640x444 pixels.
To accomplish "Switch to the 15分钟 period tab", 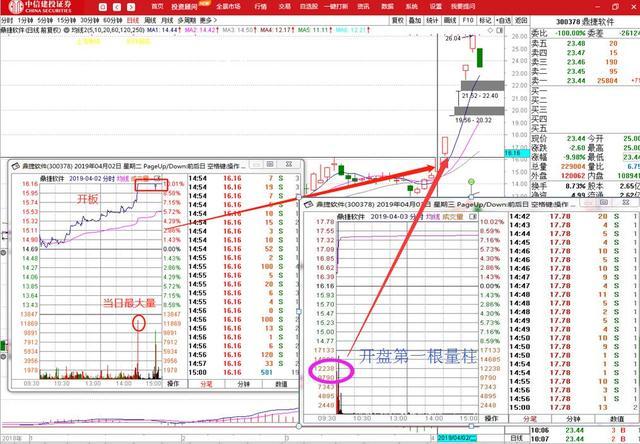I will click(x=66, y=20).
